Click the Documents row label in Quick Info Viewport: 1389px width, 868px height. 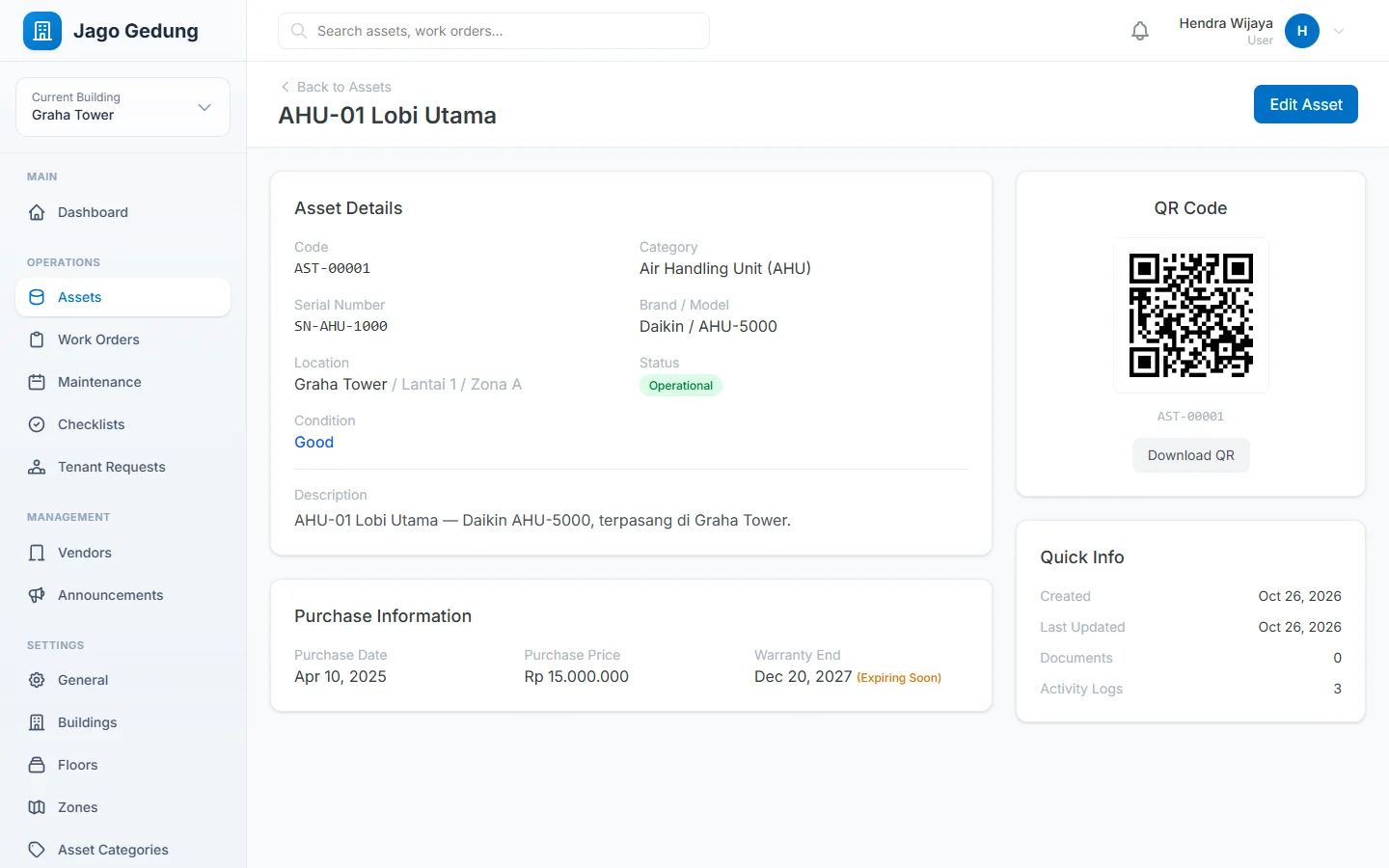(x=1076, y=658)
